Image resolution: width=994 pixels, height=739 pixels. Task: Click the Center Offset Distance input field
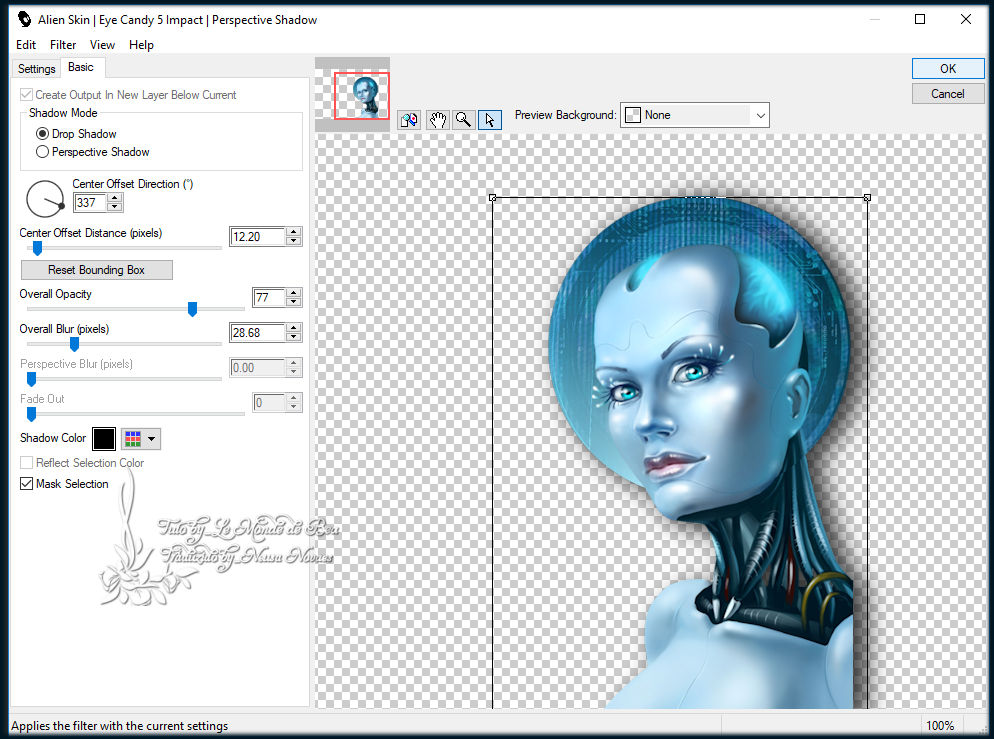[x=258, y=237]
